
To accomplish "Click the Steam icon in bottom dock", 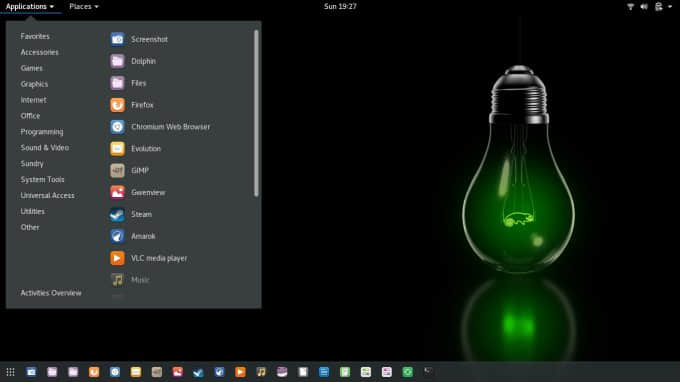I will coord(198,372).
